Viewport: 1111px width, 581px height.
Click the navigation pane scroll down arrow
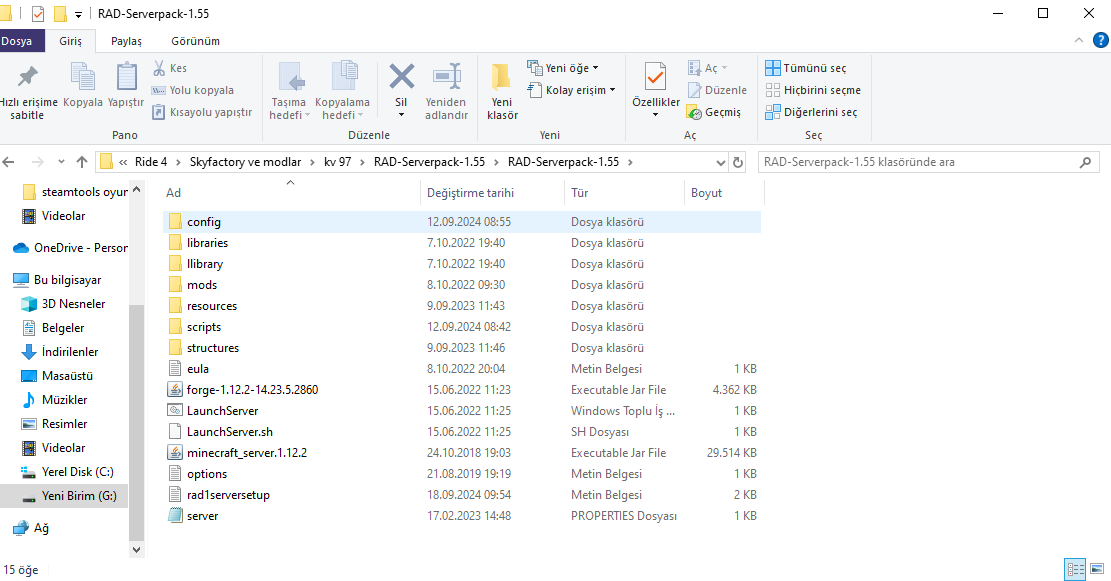coord(136,549)
